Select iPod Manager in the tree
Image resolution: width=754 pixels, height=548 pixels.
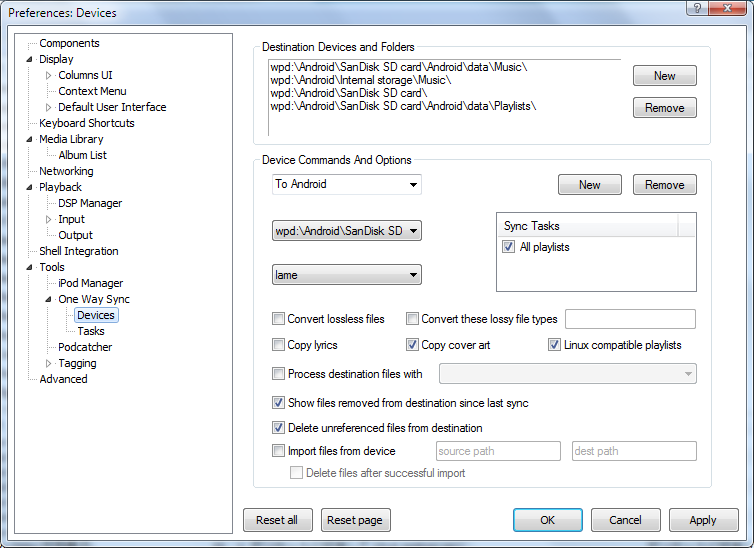click(90, 283)
